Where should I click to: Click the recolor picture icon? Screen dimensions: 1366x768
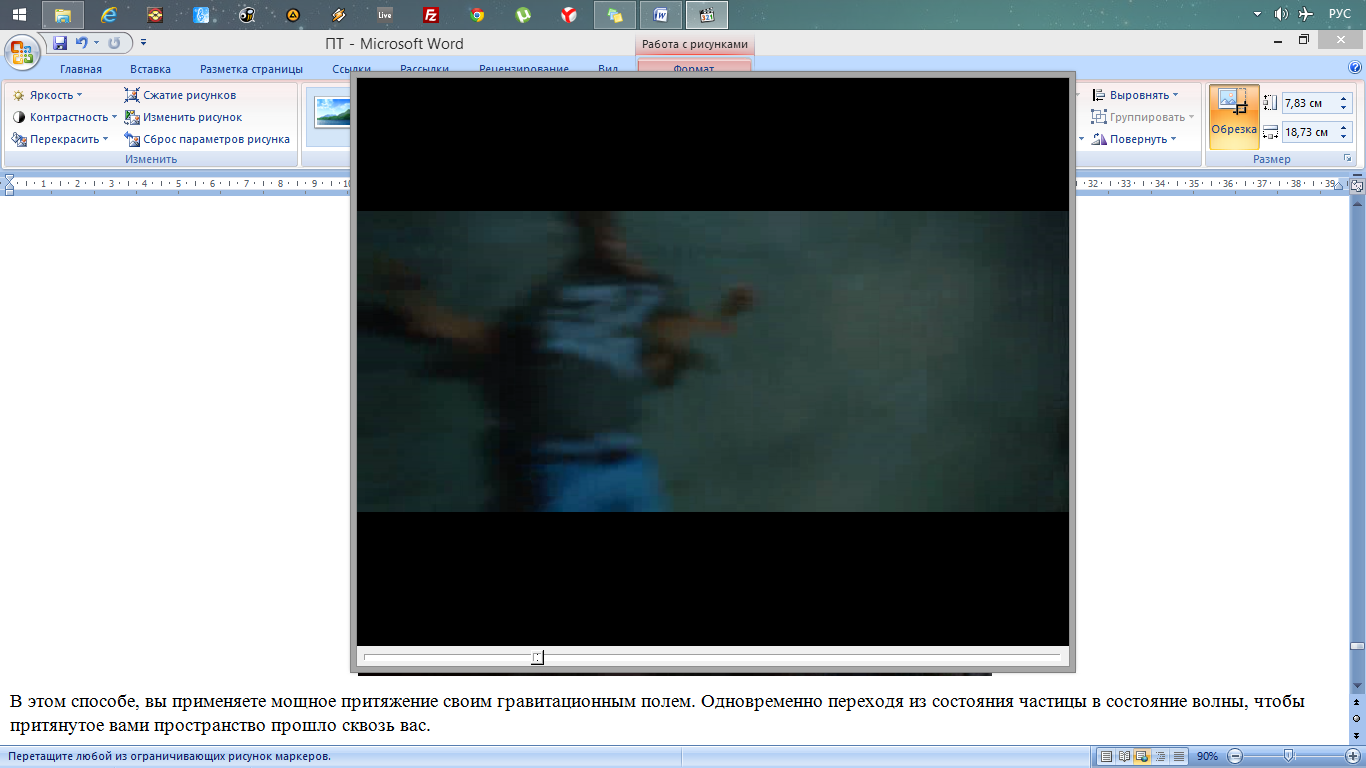[19, 139]
